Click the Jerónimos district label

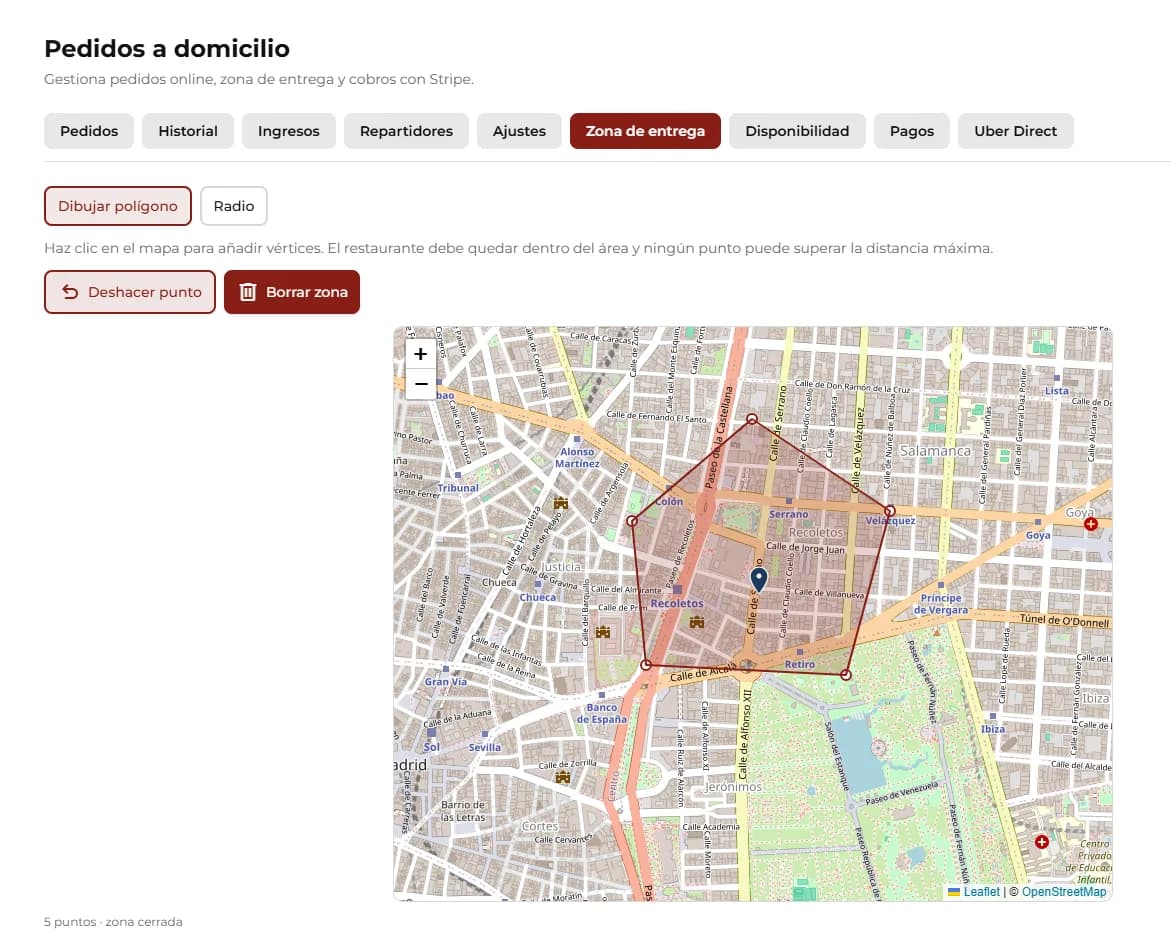[x=733, y=787]
